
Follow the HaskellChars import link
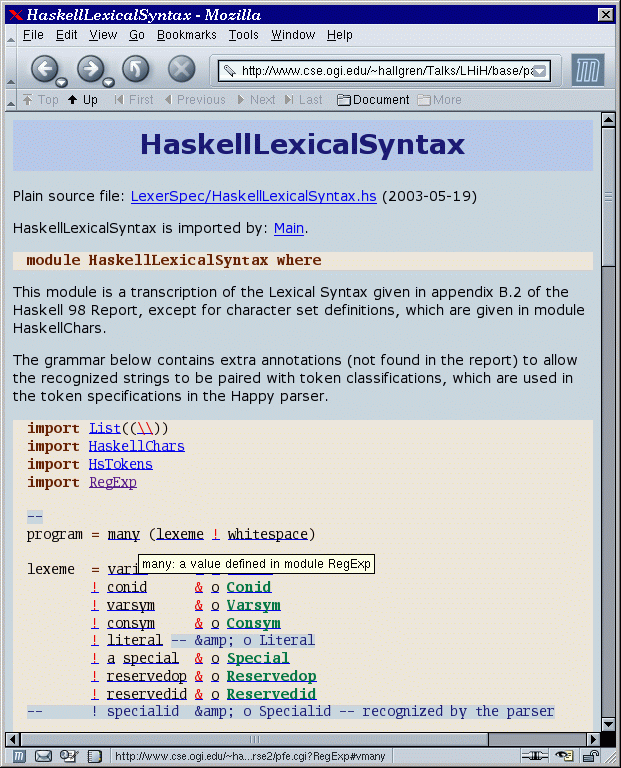pyautogui.click(x=136, y=446)
